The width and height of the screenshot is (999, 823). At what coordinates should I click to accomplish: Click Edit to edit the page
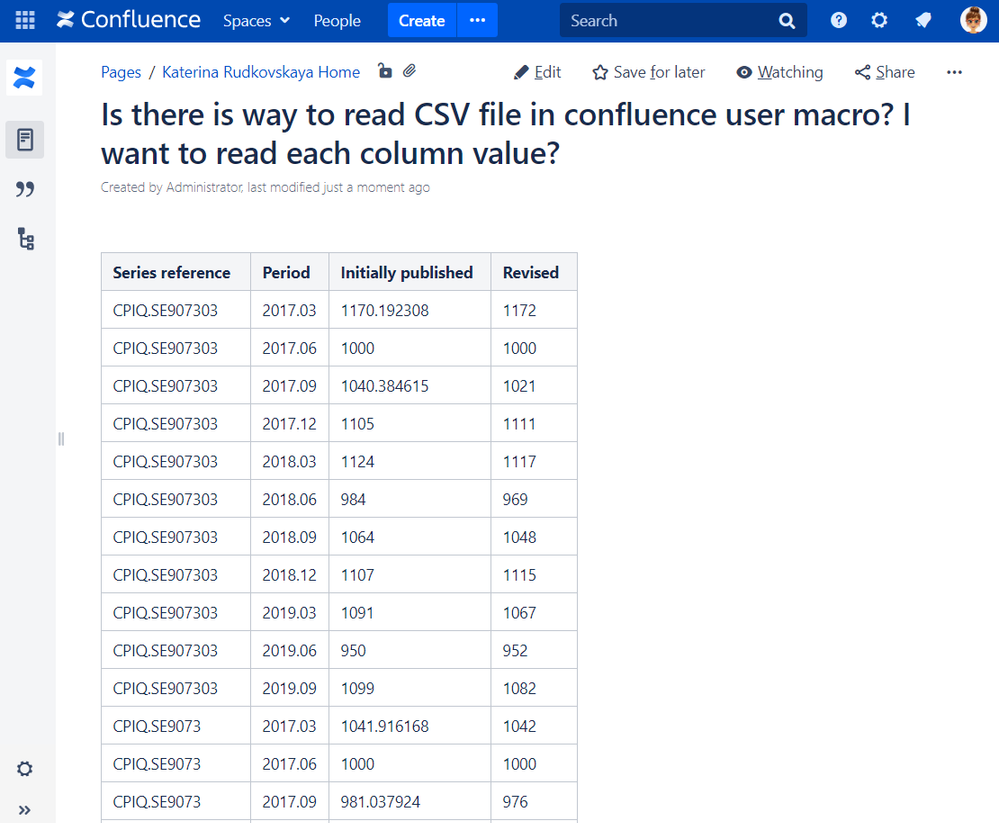537,73
